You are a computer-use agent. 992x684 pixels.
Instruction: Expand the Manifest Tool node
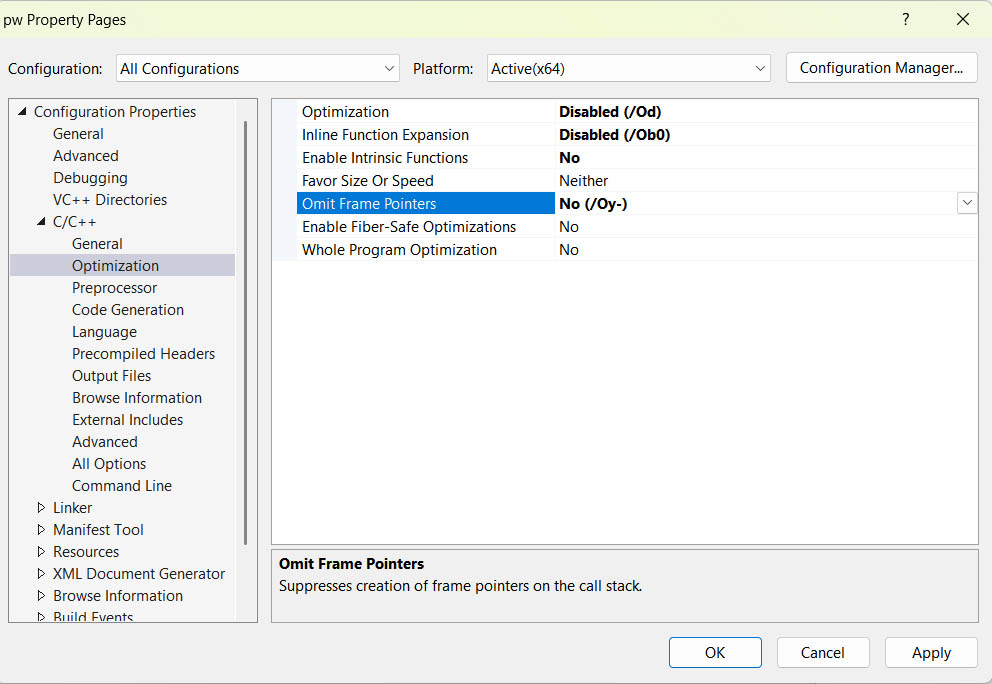point(41,530)
